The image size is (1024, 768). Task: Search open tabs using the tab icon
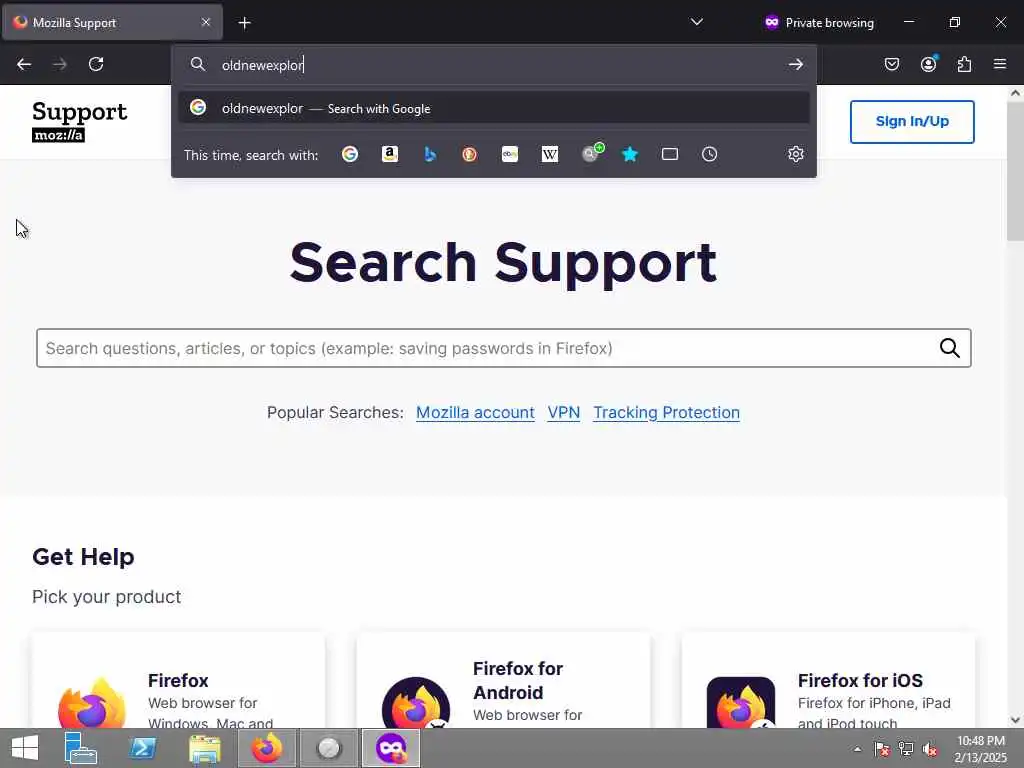(669, 154)
